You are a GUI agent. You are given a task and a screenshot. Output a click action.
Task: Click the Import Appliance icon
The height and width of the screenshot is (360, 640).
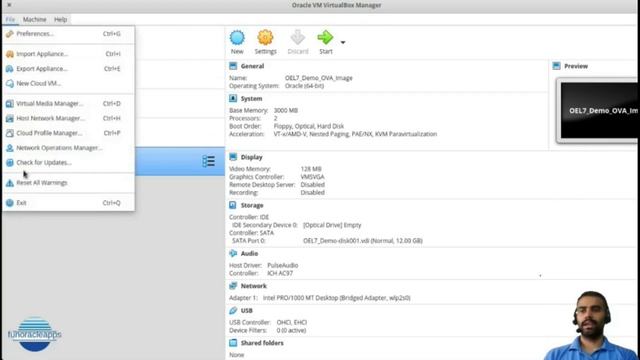tap(9, 54)
